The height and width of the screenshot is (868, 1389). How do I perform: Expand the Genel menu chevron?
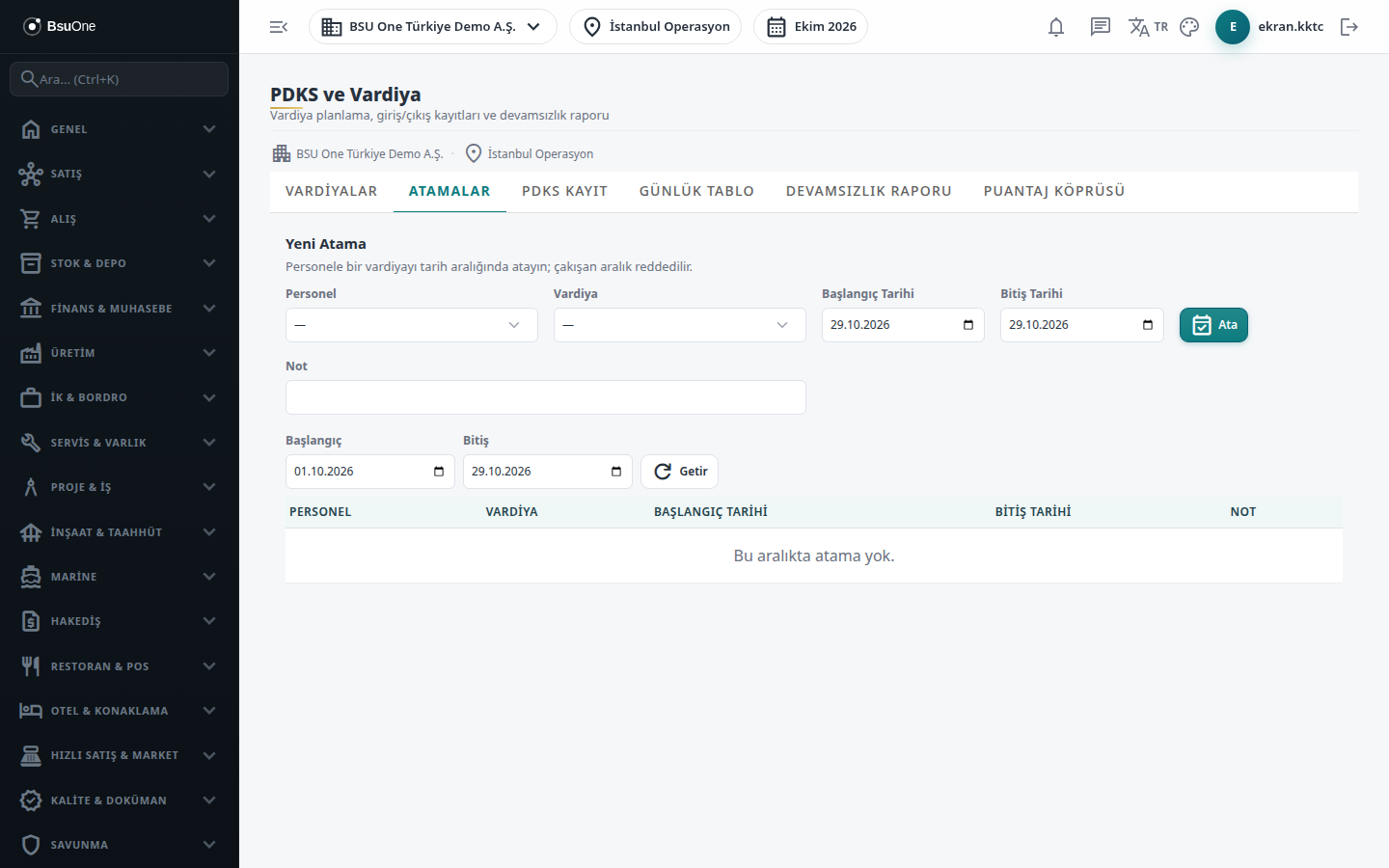click(x=209, y=129)
